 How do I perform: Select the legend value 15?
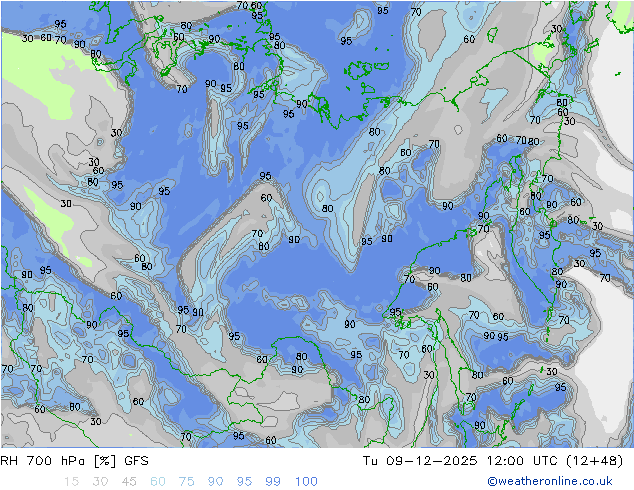coord(71,481)
